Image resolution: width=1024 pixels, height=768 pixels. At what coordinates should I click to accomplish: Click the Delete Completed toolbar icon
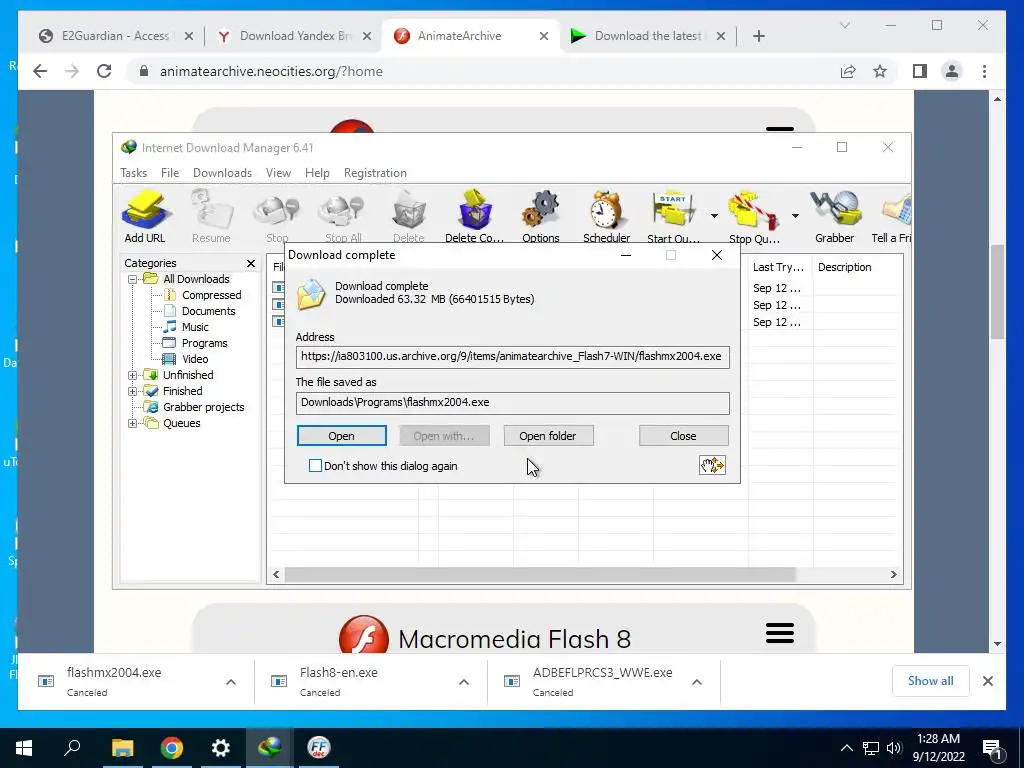click(x=475, y=216)
